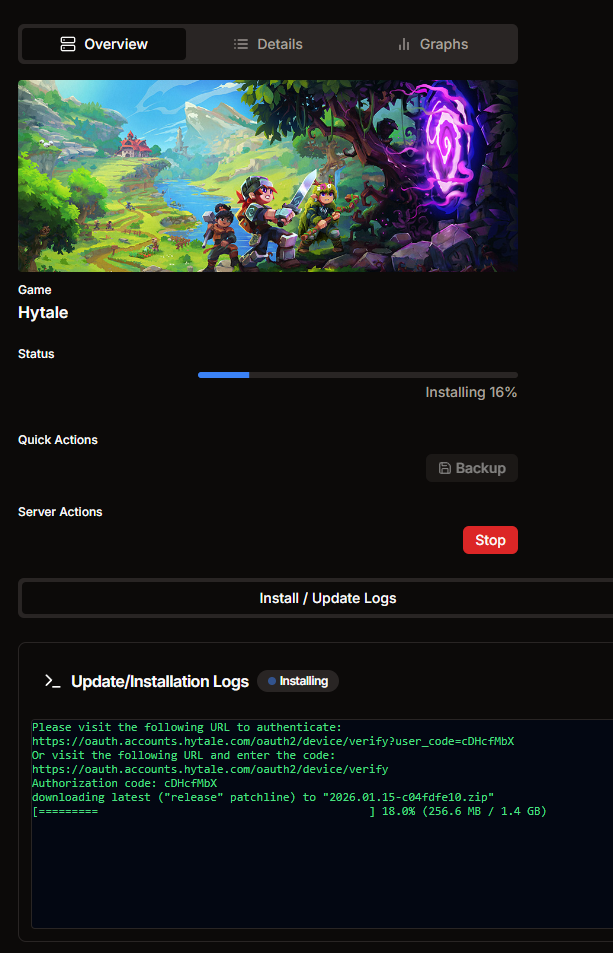Image resolution: width=613 pixels, height=953 pixels.
Task: Click the "Please visit the following URL" line
Action: tap(187, 727)
